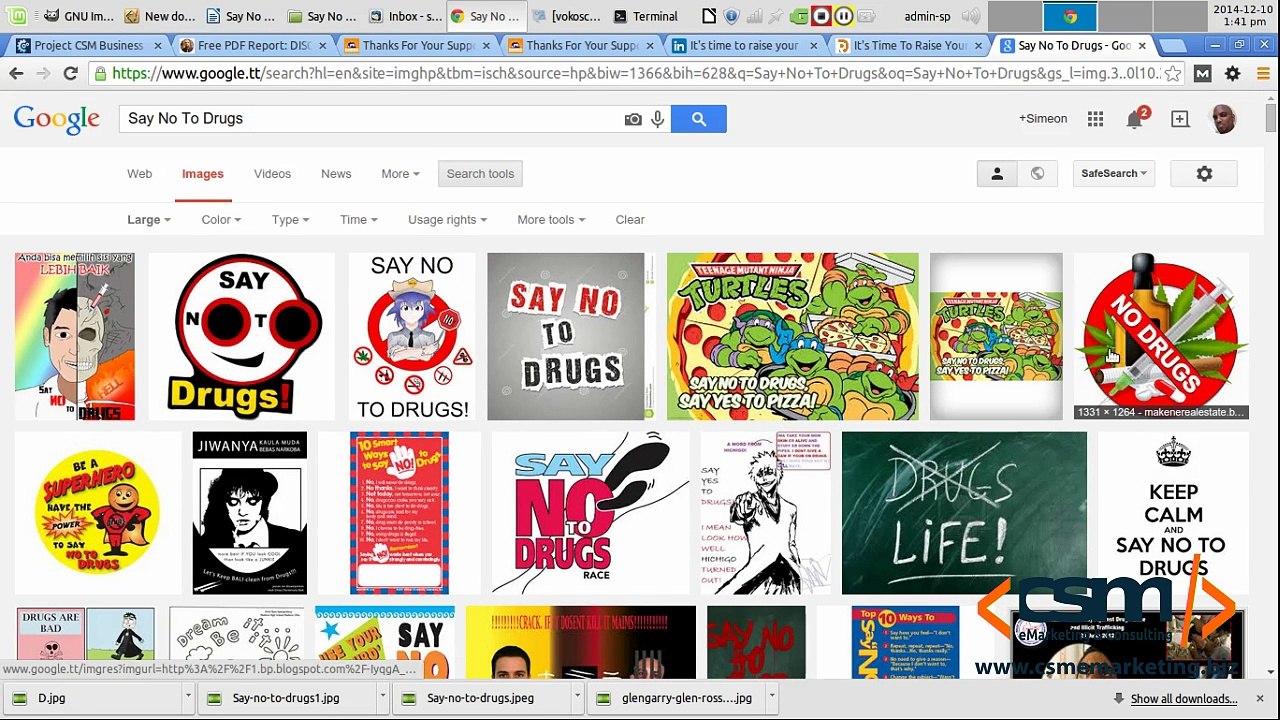Viewport: 1280px width, 720px height.
Task: Open the Terminal window from panel
Action: point(646,16)
